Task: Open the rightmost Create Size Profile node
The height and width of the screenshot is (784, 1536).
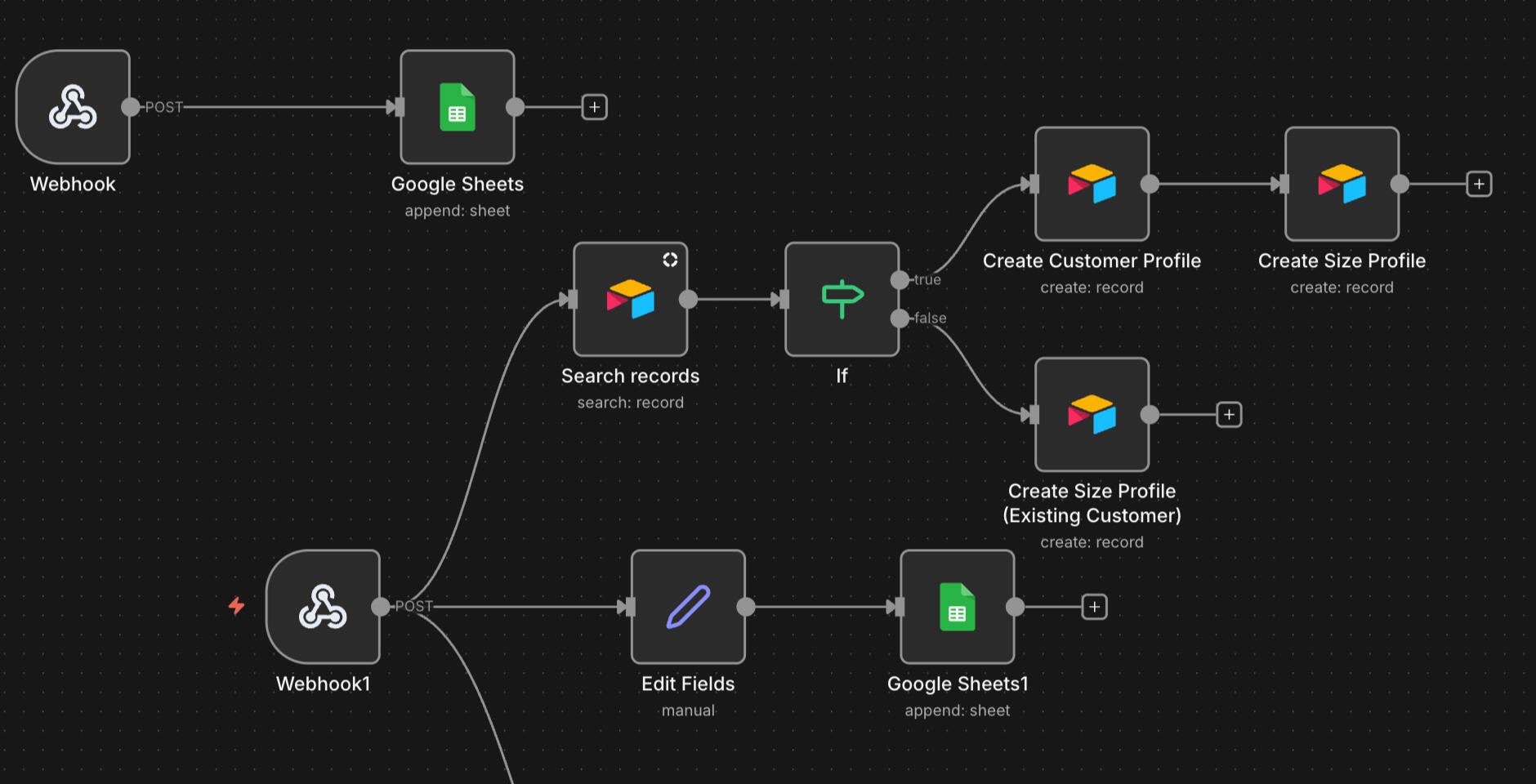Action: click(x=1342, y=184)
